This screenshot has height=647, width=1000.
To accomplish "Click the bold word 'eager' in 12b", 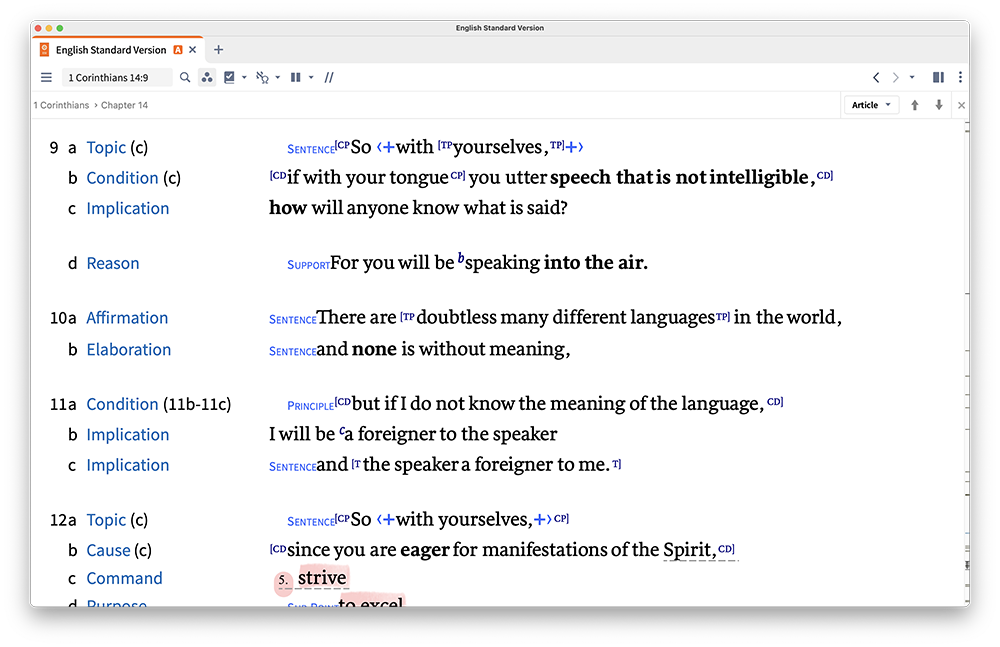I will click(424, 550).
